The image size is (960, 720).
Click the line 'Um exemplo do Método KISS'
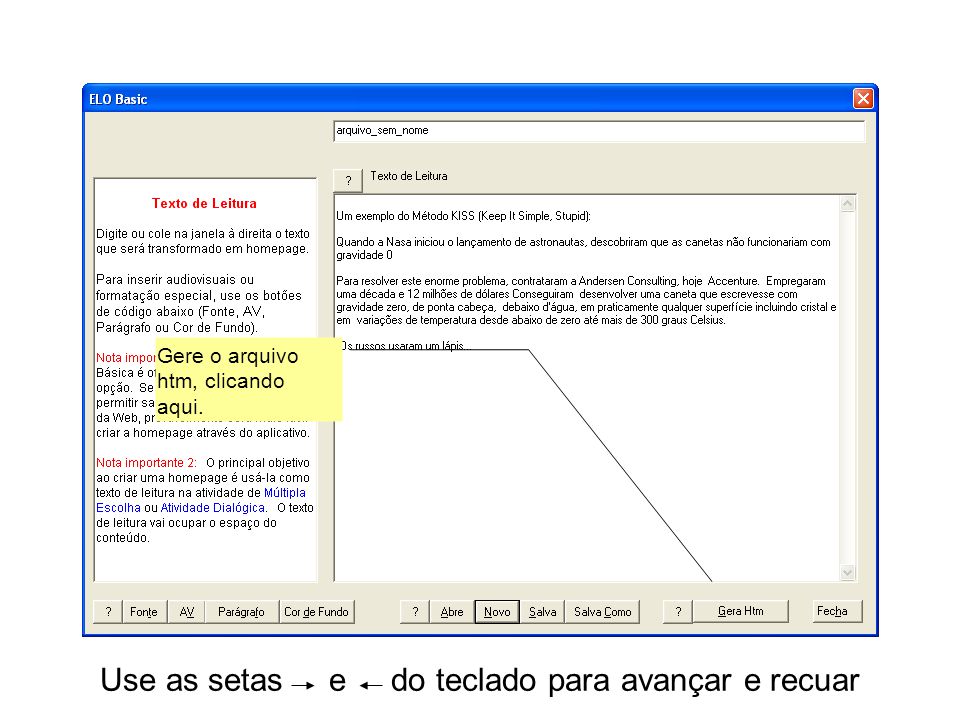tap(463, 216)
